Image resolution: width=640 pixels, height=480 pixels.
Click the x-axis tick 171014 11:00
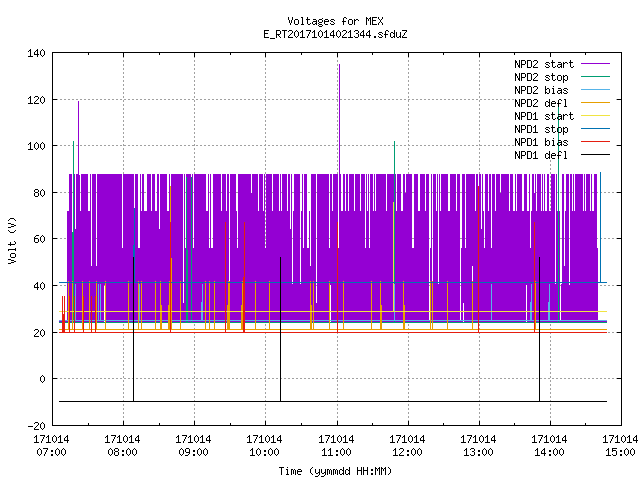point(336,446)
